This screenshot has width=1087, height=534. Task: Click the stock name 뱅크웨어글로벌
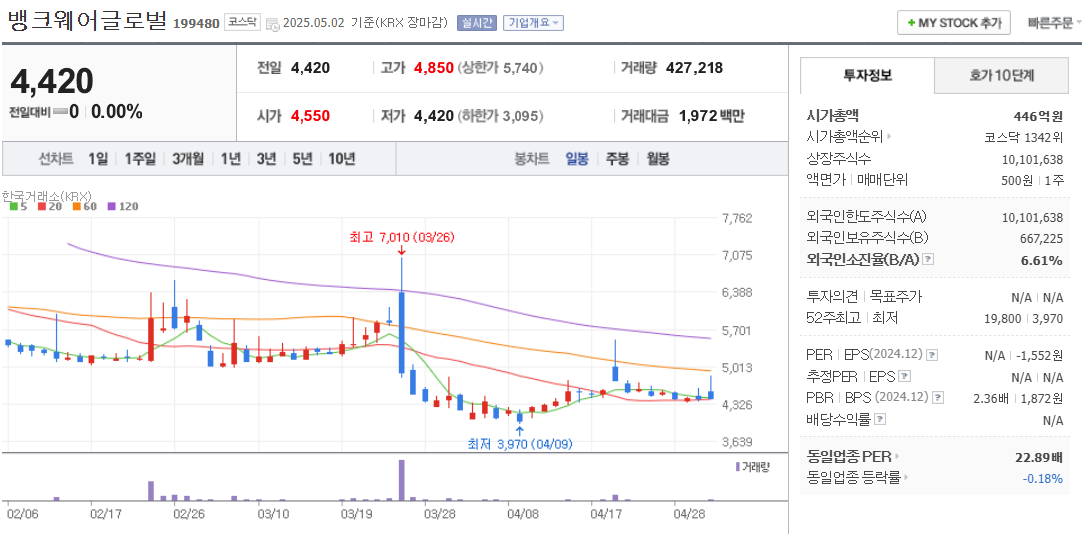point(87,21)
